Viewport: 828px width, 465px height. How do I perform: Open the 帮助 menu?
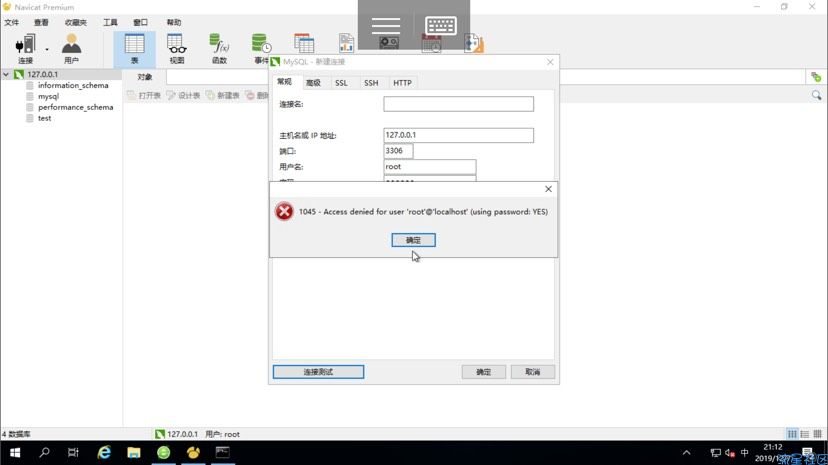point(174,22)
